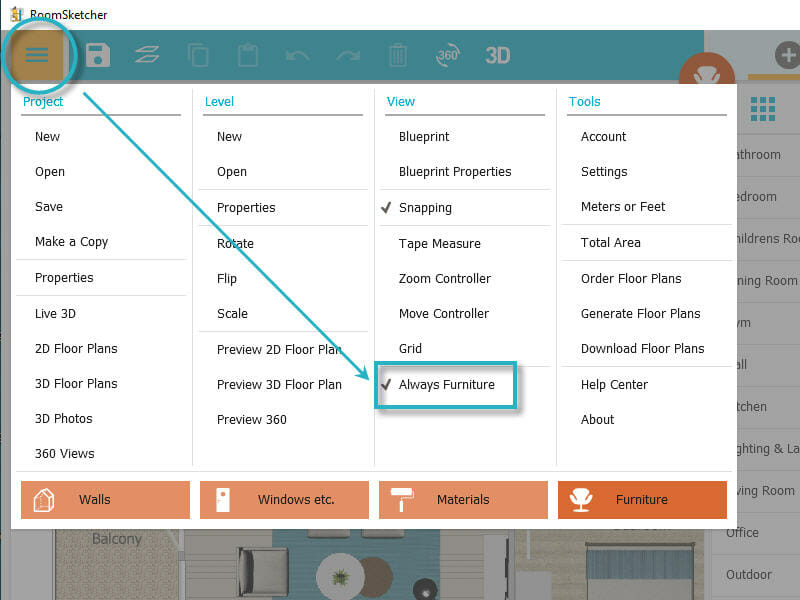Select the Levels stack icon
Screen dimensions: 800x600
(148, 55)
